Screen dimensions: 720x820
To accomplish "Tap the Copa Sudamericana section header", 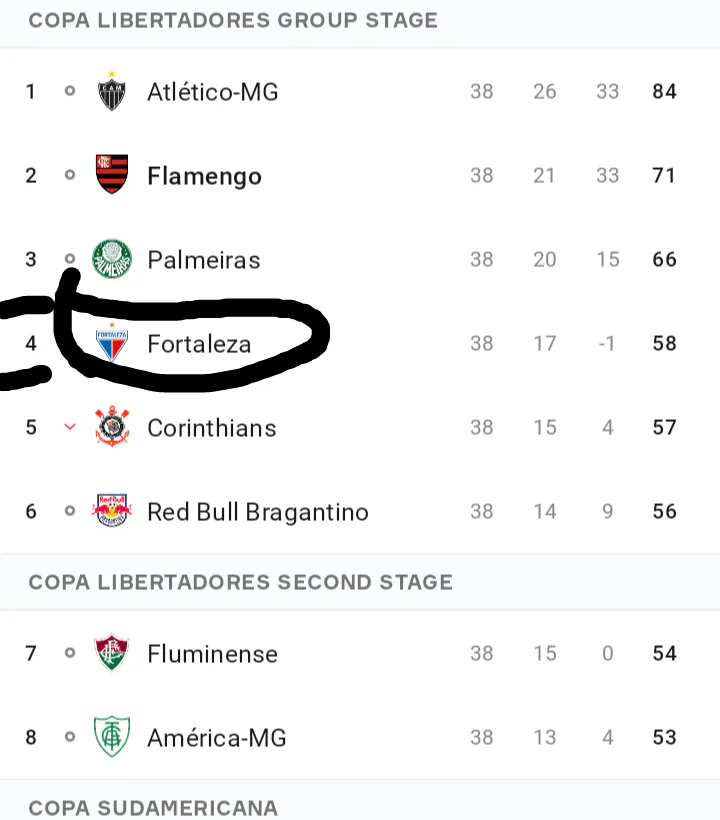I will 153,808.
